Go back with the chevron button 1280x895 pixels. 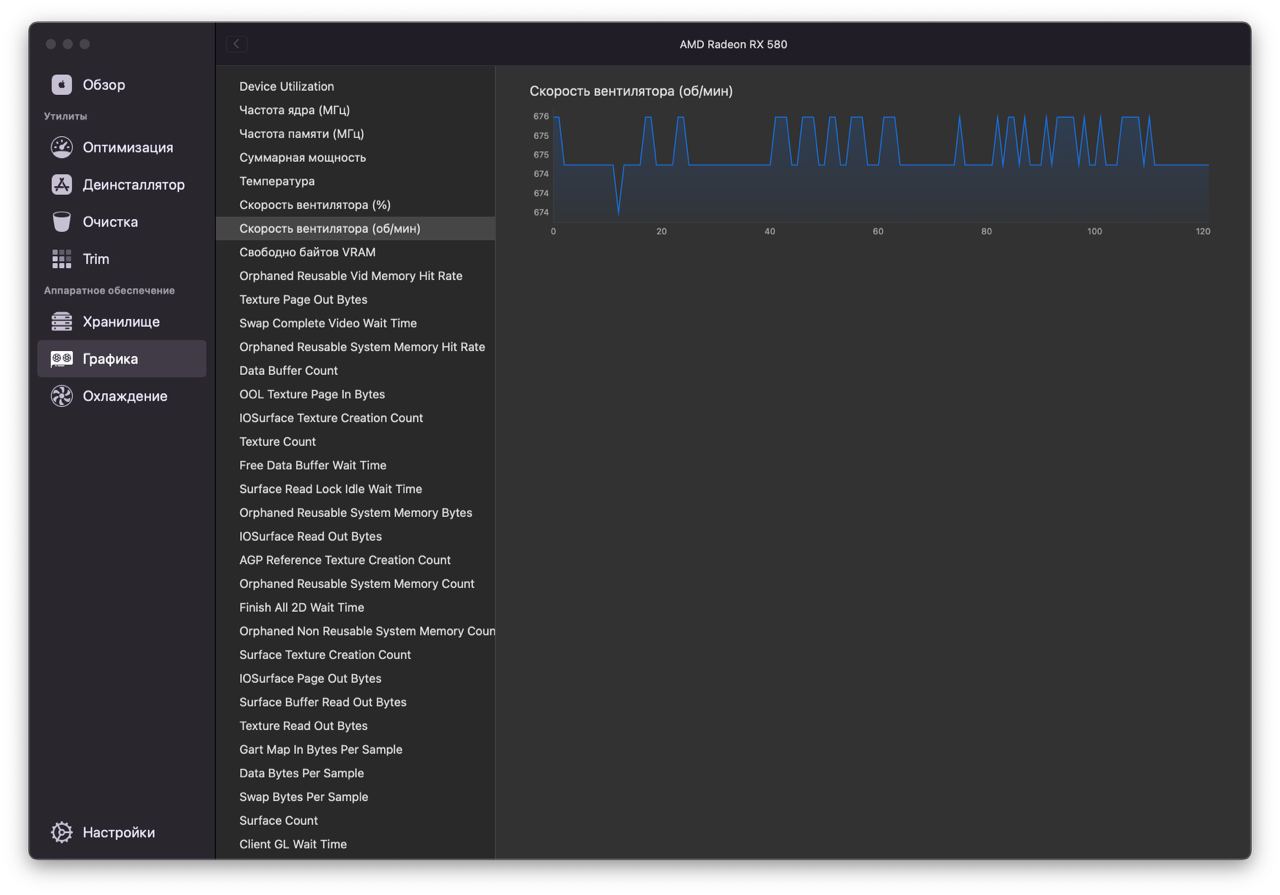tap(236, 44)
